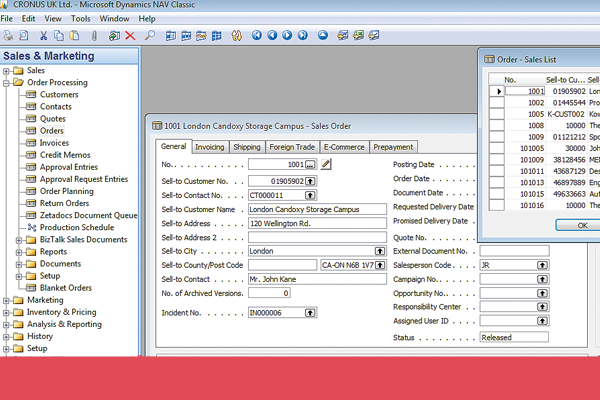Click the Copy toolbar icon
The width and height of the screenshot is (600, 400).
pos(59,36)
